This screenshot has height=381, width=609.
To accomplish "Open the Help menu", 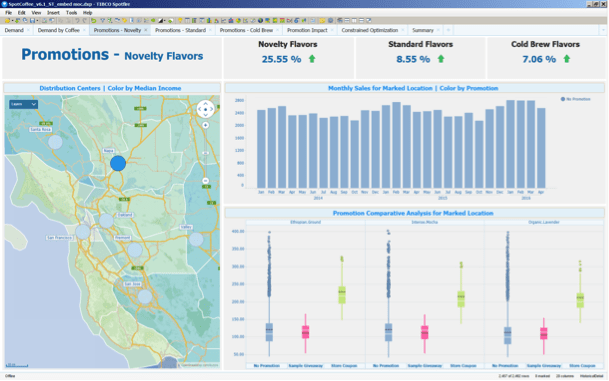I will 87,12.
